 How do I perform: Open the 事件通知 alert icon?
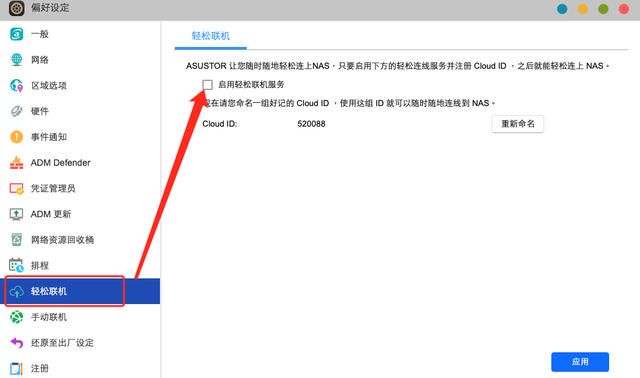click(16, 137)
